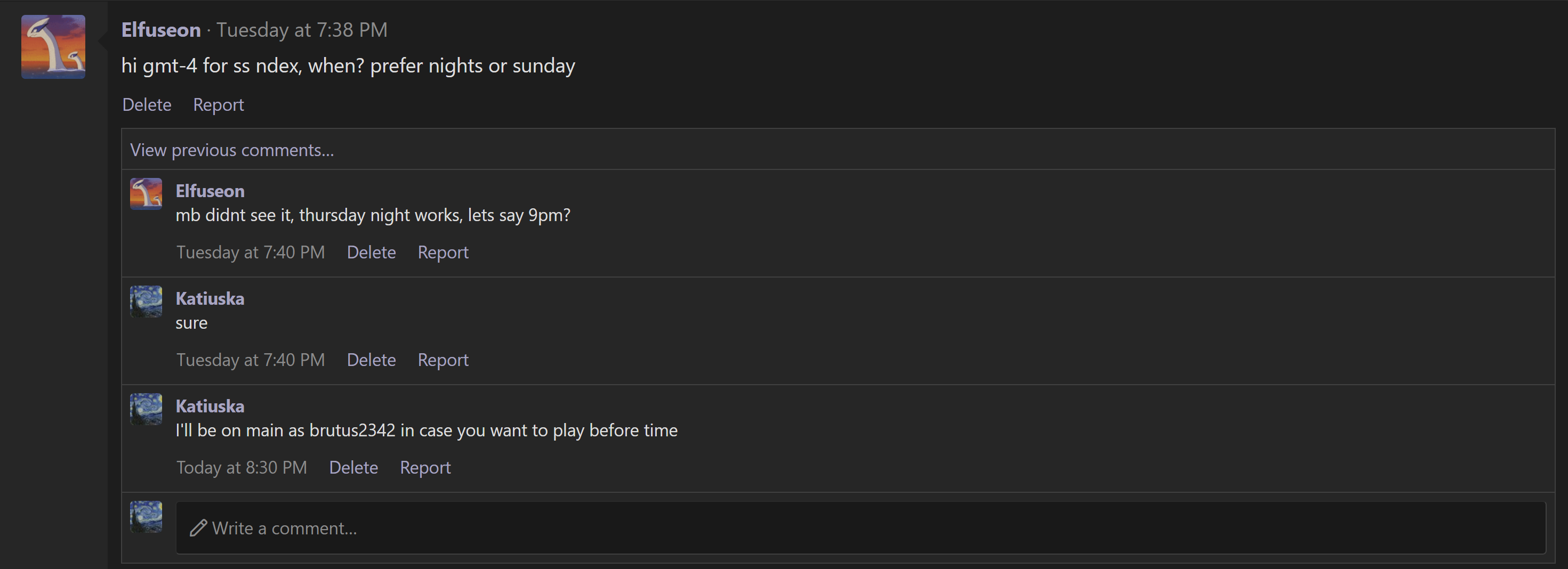Click Elfuseon's small avatar in the comment
Viewport: 1568px width, 569px height.
click(146, 193)
